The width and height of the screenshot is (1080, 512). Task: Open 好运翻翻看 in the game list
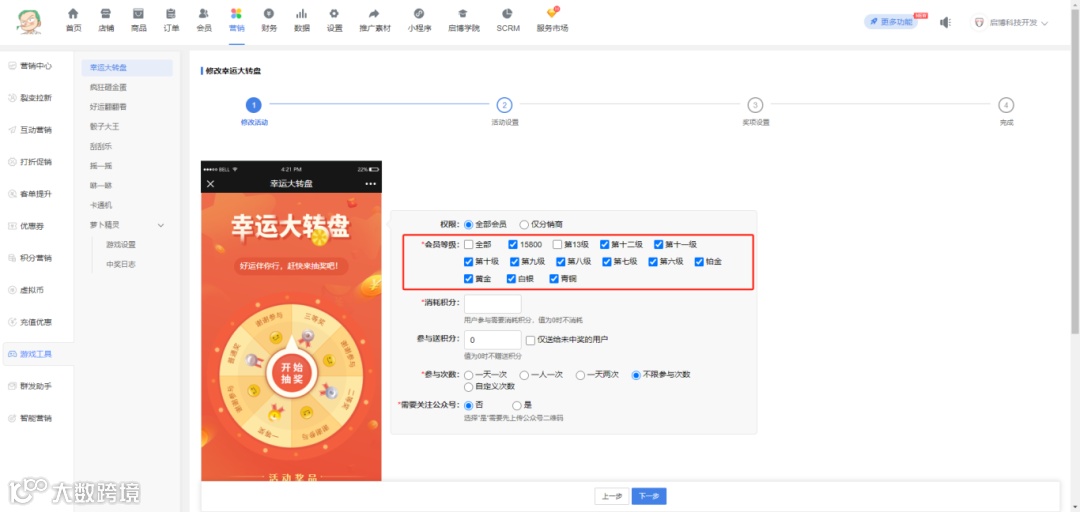109,107
